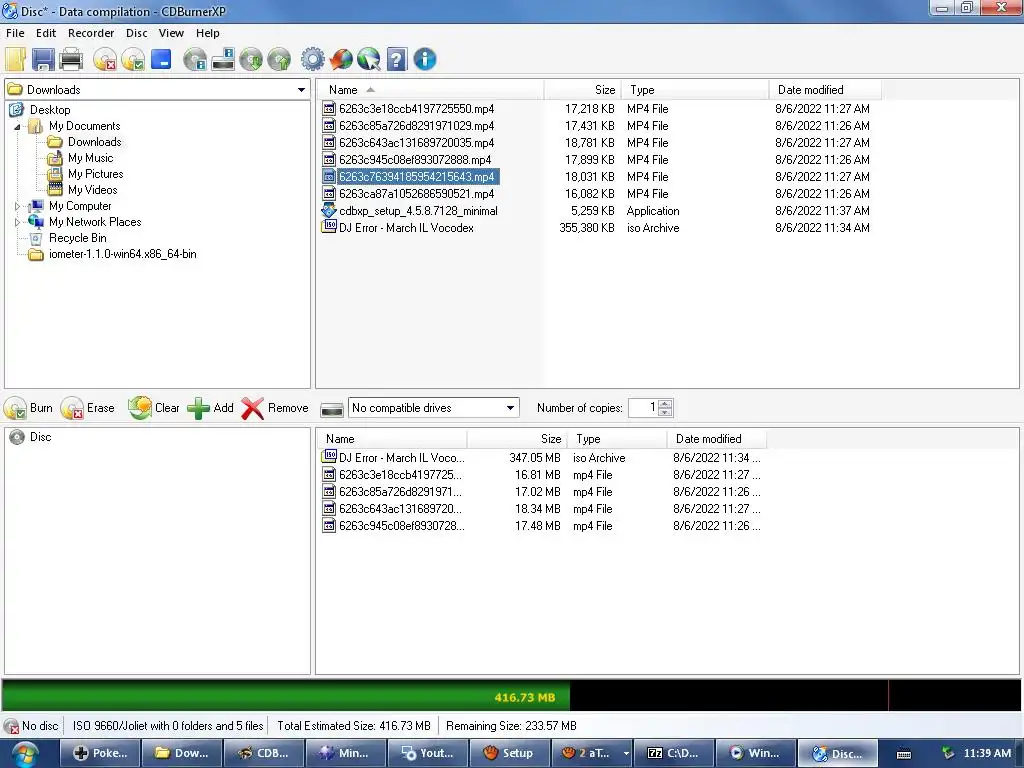Select file 6263c3e18ccb4197725550.mp4 in upper list
1024x768 pixels.
pyautogui.click(x=417, y=109)
